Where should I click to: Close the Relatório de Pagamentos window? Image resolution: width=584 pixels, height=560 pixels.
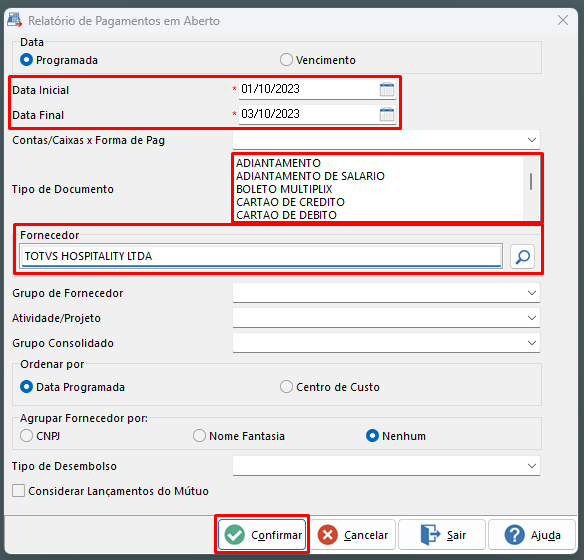563,20
